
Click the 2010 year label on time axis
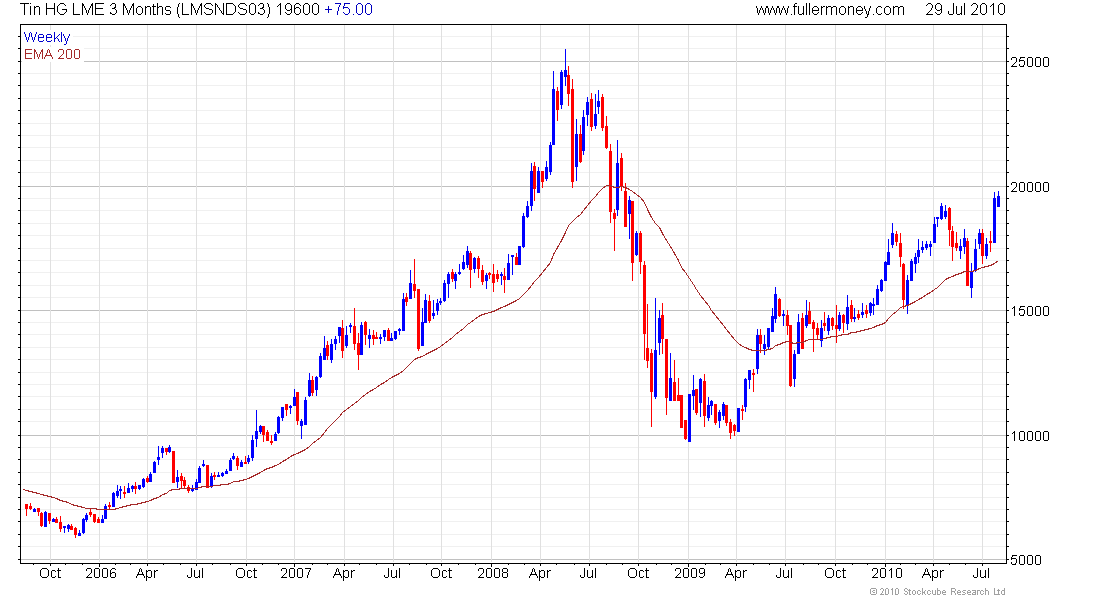886,573
